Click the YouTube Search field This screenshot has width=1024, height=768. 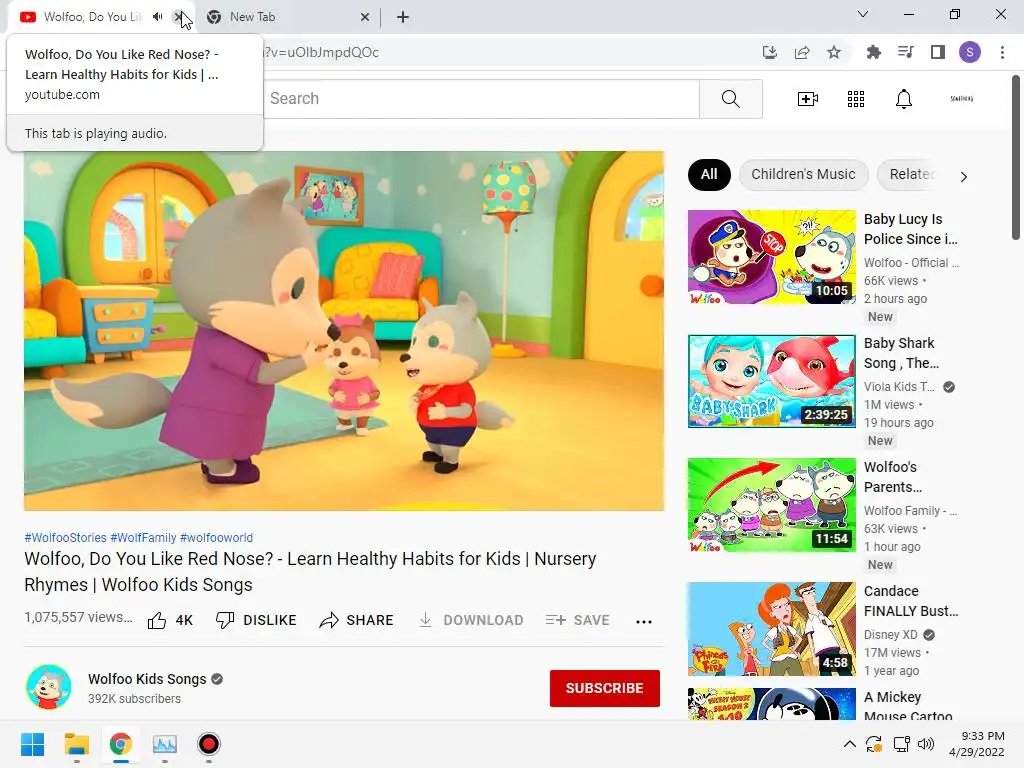click(x=481, y=99)
